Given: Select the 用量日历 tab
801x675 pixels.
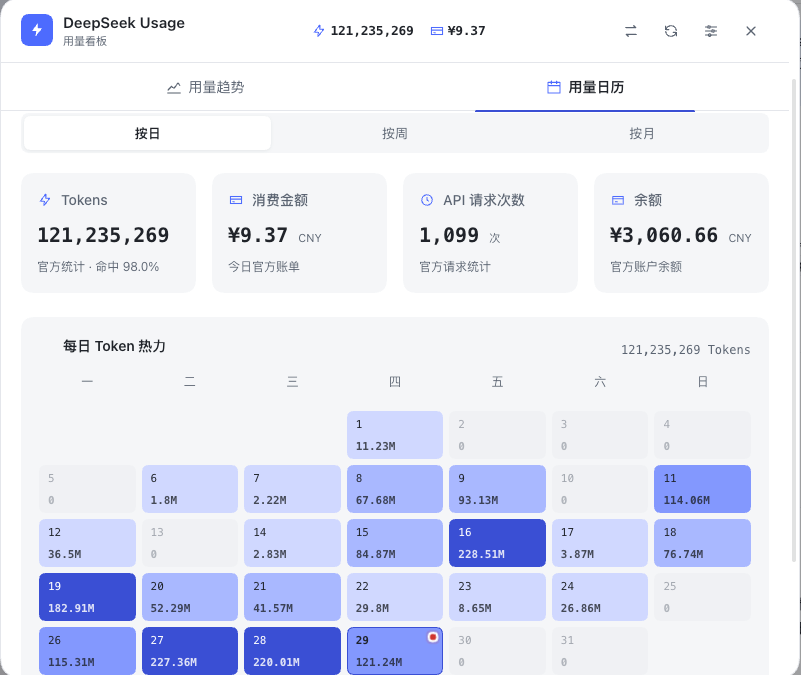Looking at the screenshot, I should [585, 87].
